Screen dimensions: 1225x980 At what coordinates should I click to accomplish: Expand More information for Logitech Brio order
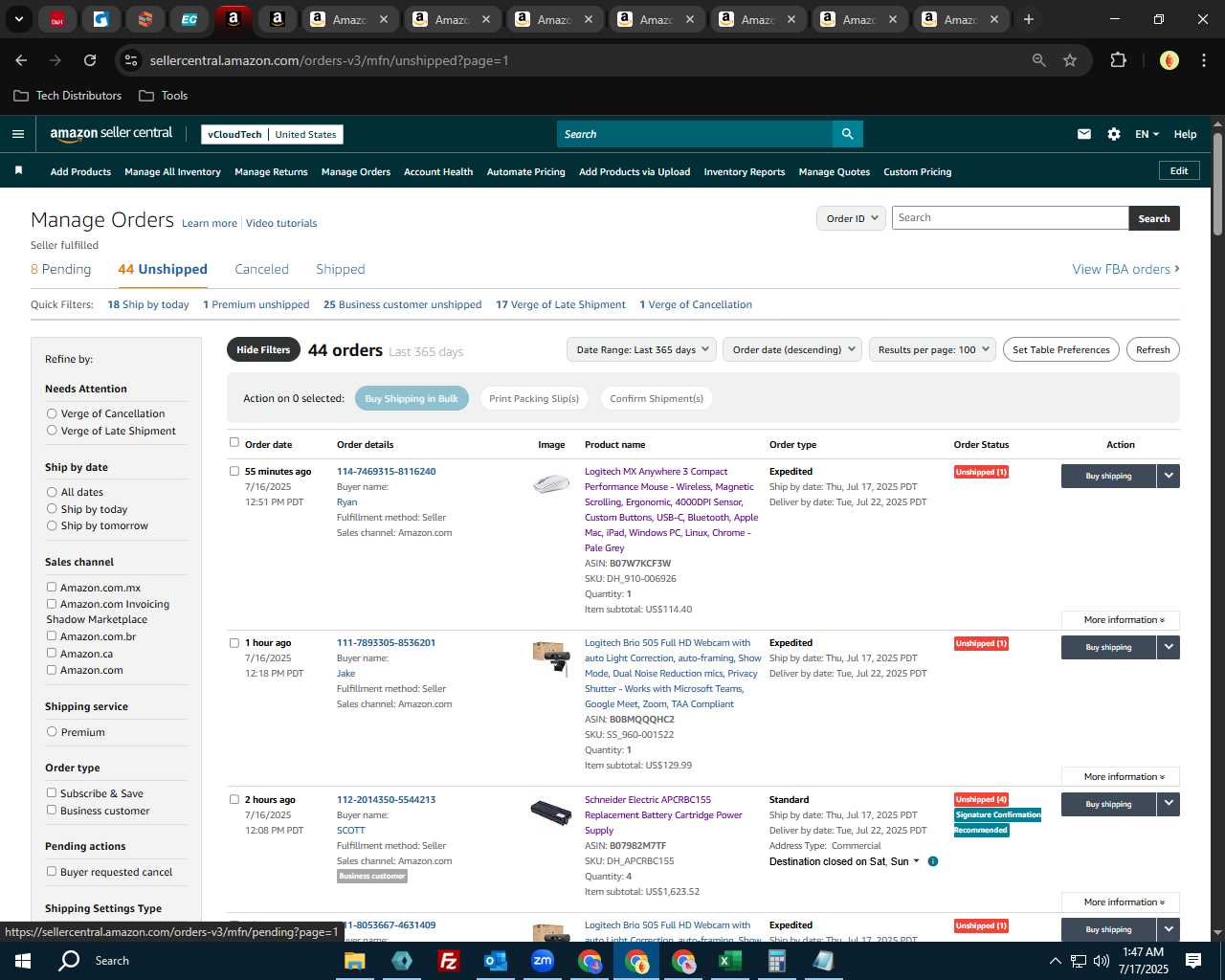pos(1121,777)
